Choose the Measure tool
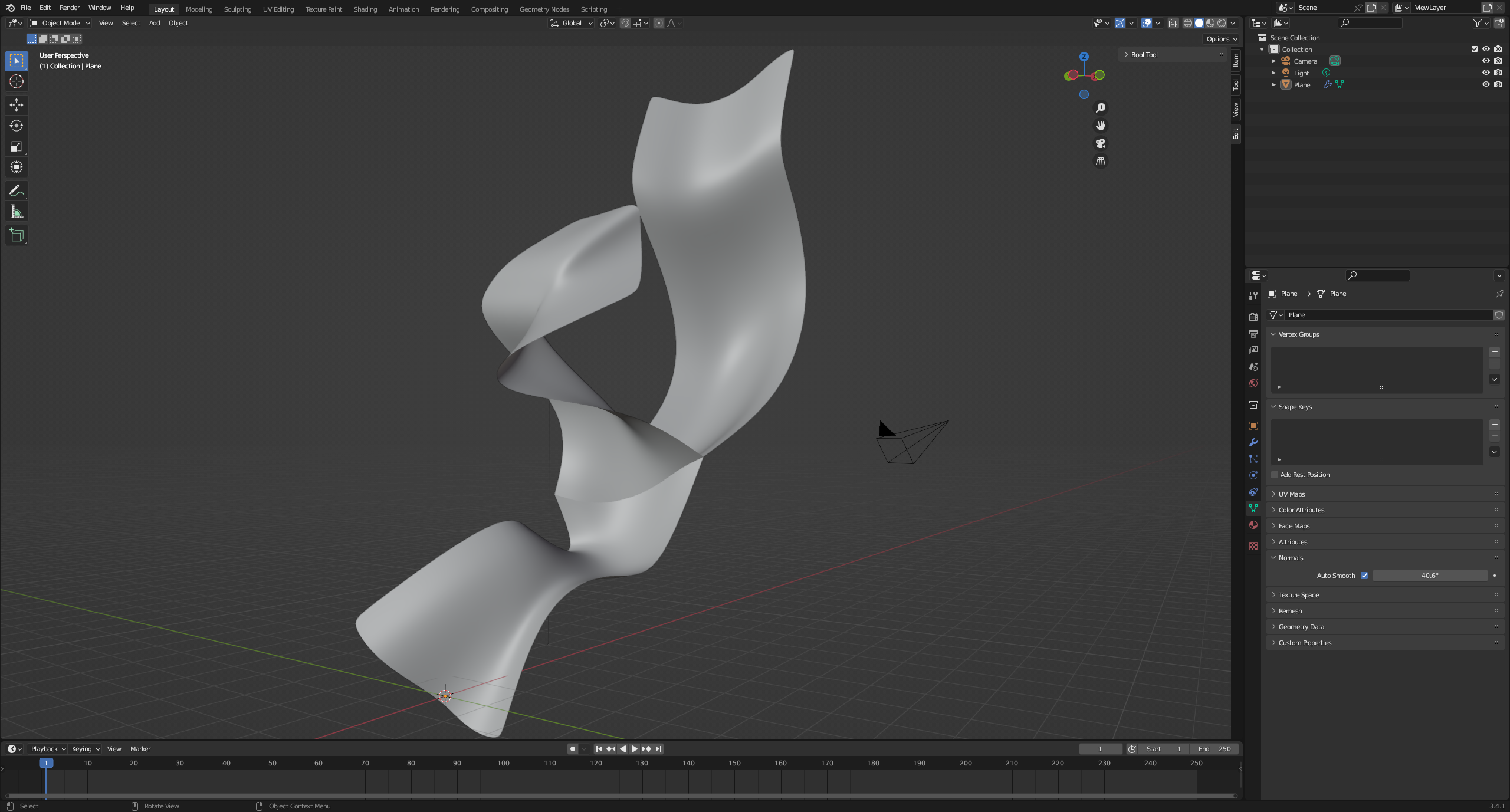1510x812 pixels. coord(17,212)
